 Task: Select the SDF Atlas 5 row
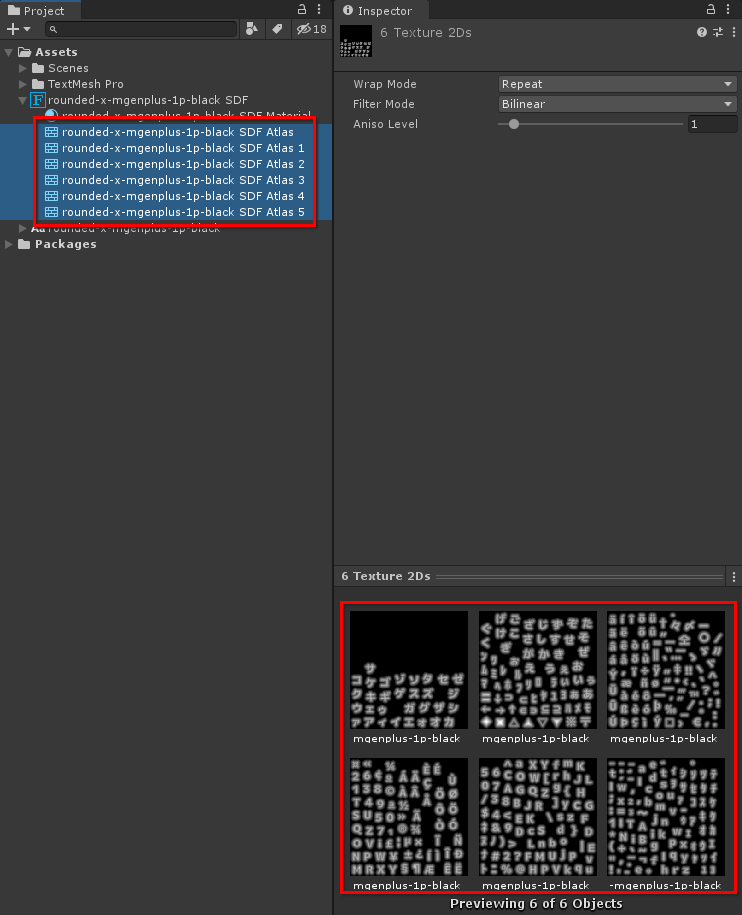point(166,212)
